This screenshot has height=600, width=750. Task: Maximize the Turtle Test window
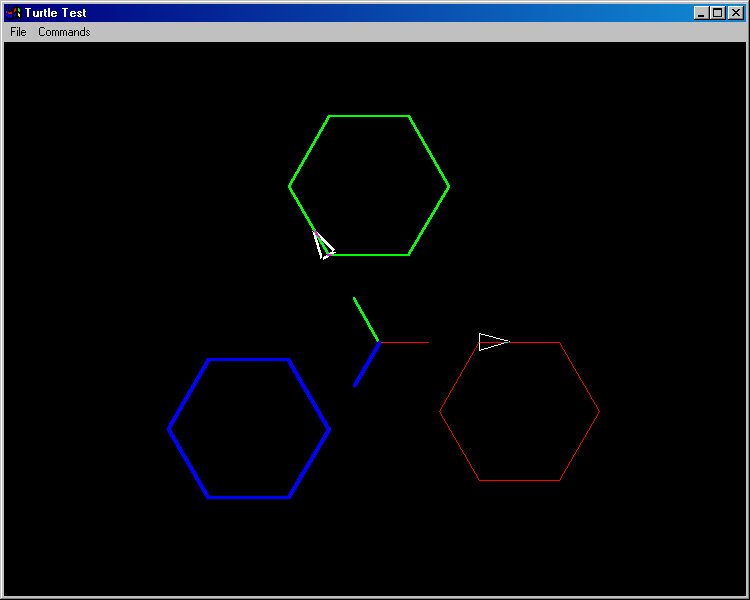coord(717,13)
